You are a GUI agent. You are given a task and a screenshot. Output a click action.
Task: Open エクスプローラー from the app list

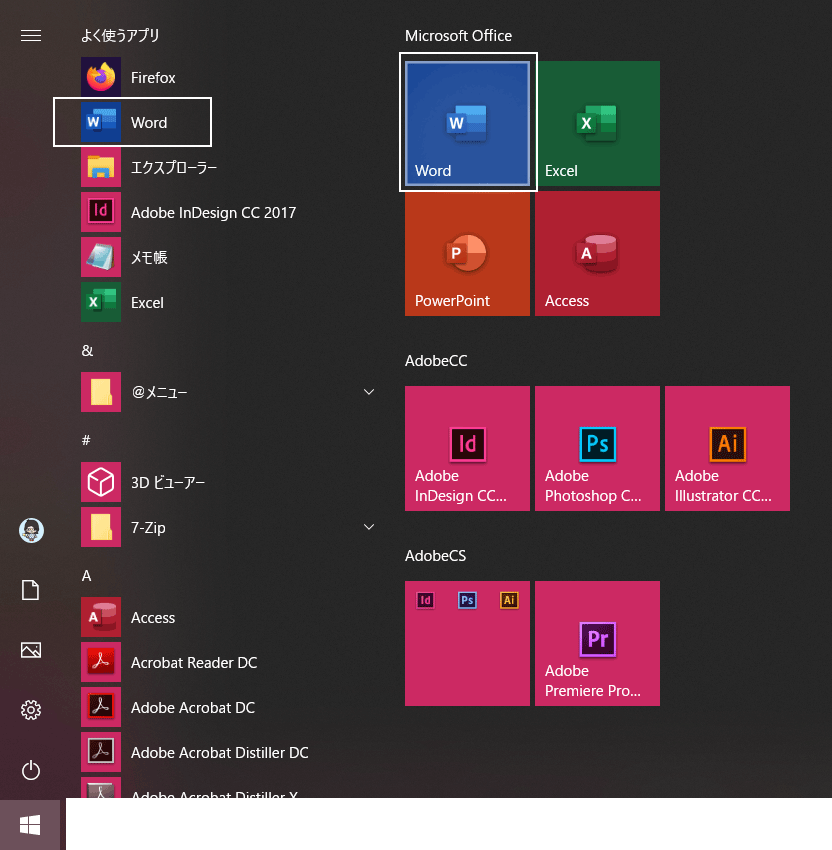[x=228, y=168]
